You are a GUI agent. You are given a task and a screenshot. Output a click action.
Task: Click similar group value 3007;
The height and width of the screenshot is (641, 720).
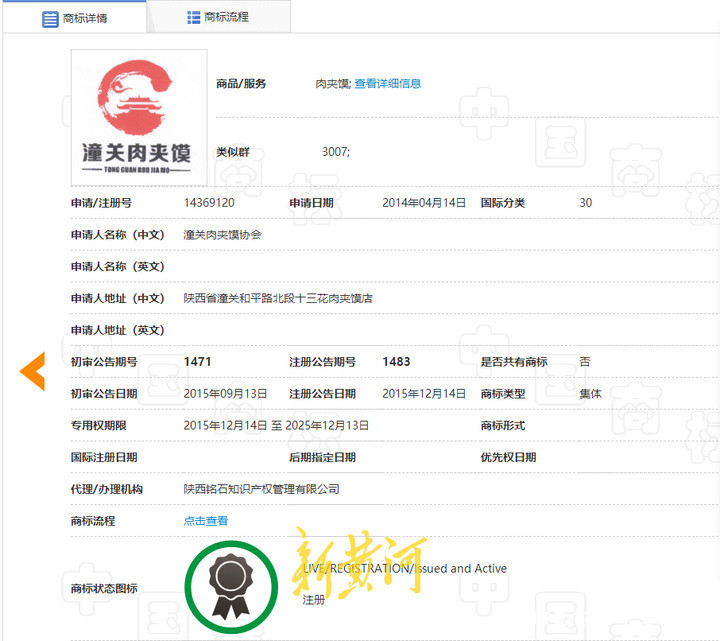336,152
